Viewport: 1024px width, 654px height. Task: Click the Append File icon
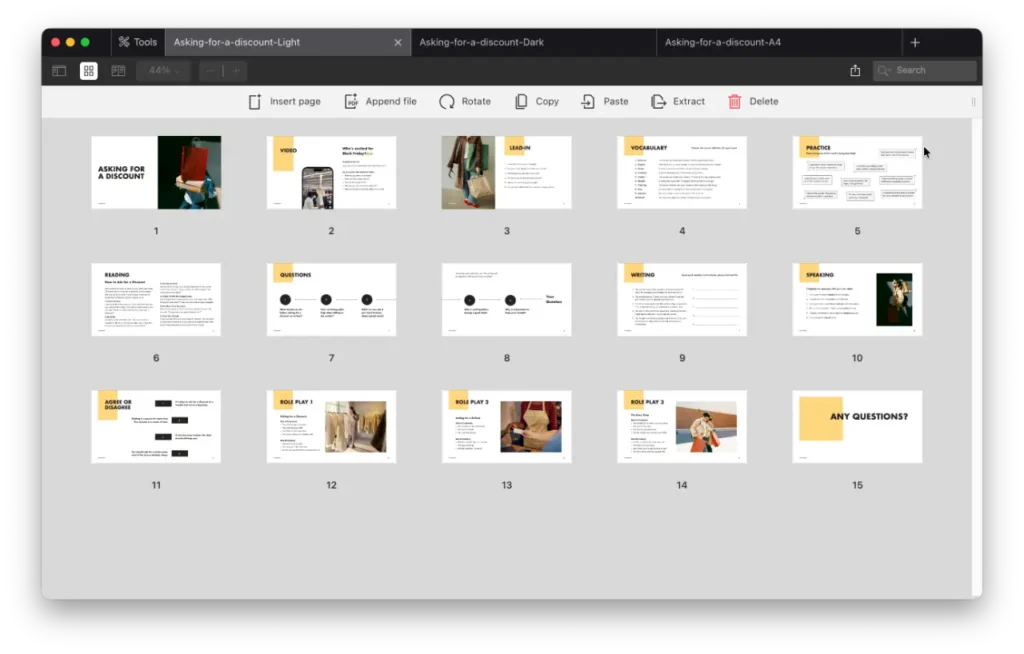tap(350, 101)
